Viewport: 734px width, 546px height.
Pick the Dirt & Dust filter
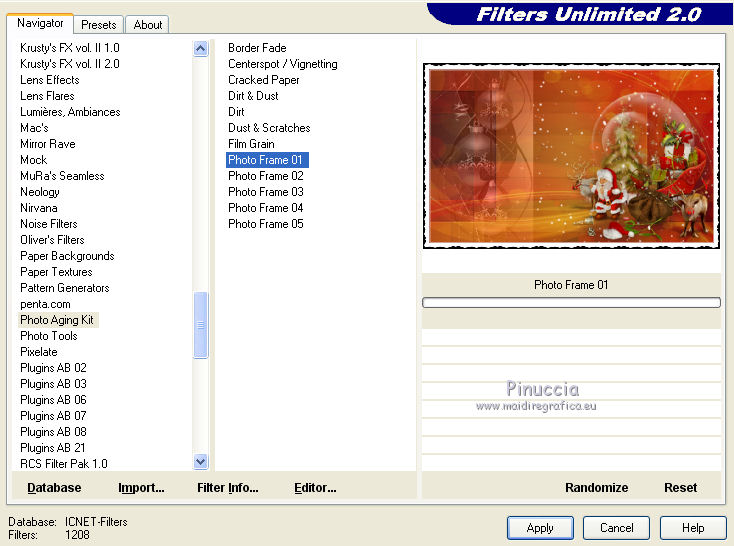coord(253,96)
